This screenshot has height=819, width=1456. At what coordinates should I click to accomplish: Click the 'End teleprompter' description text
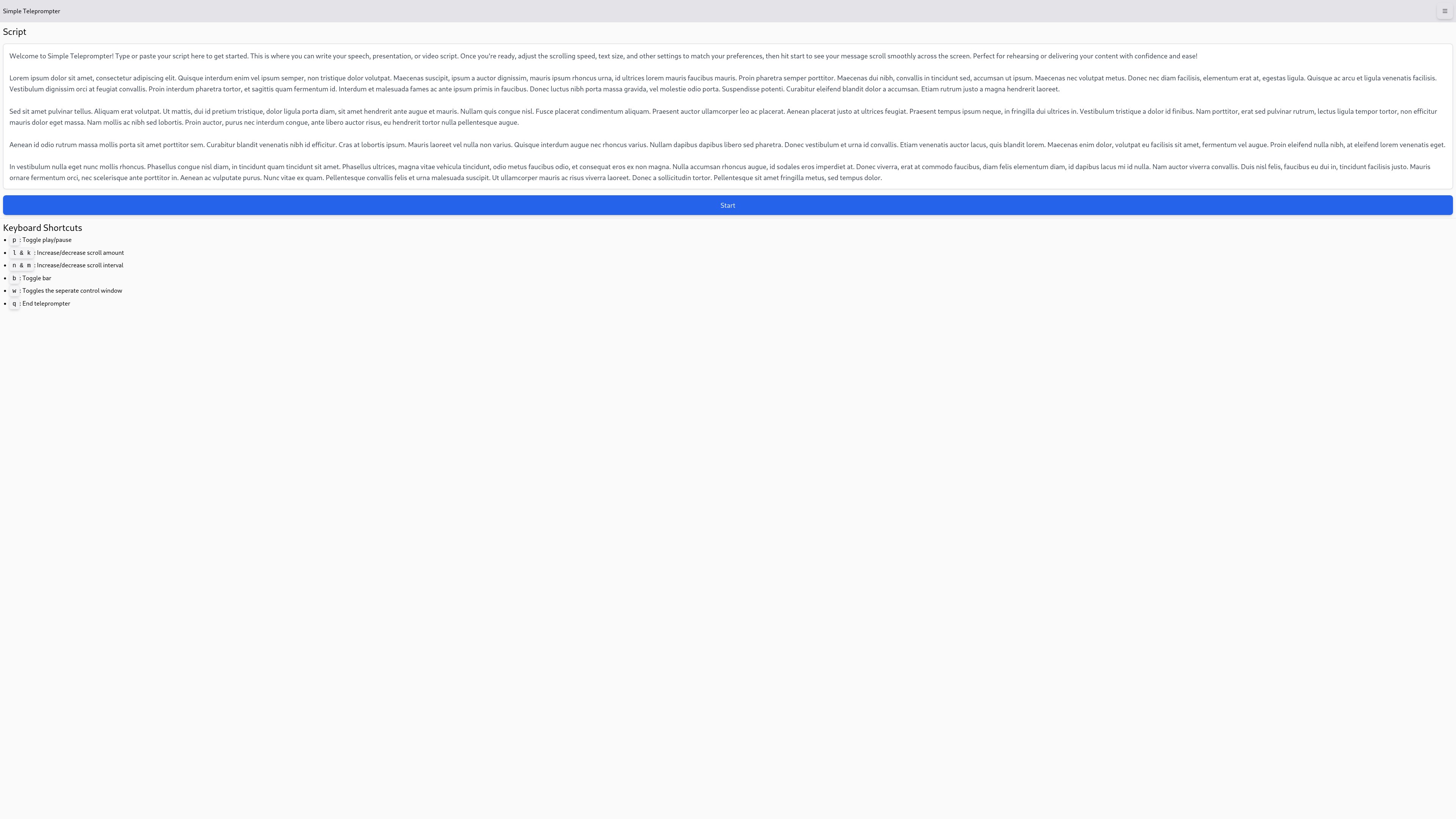click(x=46, y=303)
